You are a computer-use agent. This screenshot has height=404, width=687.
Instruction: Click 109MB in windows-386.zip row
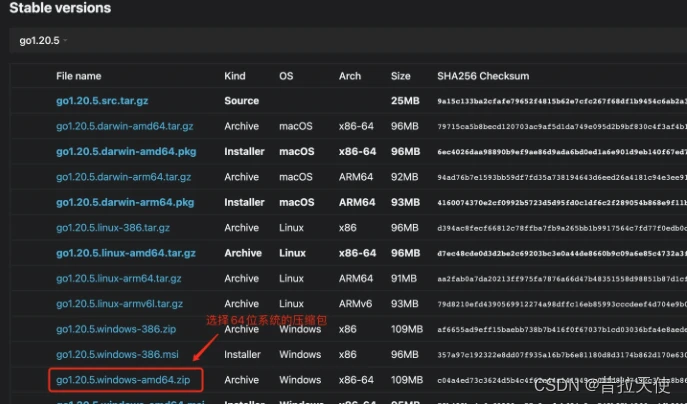(x=407, y=330)
